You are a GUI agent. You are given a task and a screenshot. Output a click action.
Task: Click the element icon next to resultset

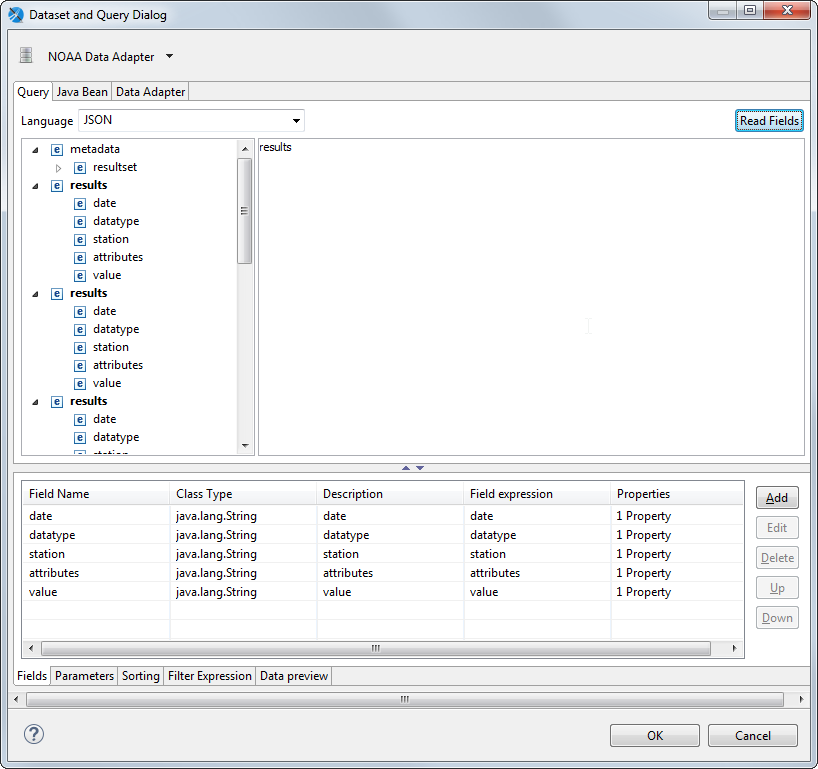(x=80, y=168)
